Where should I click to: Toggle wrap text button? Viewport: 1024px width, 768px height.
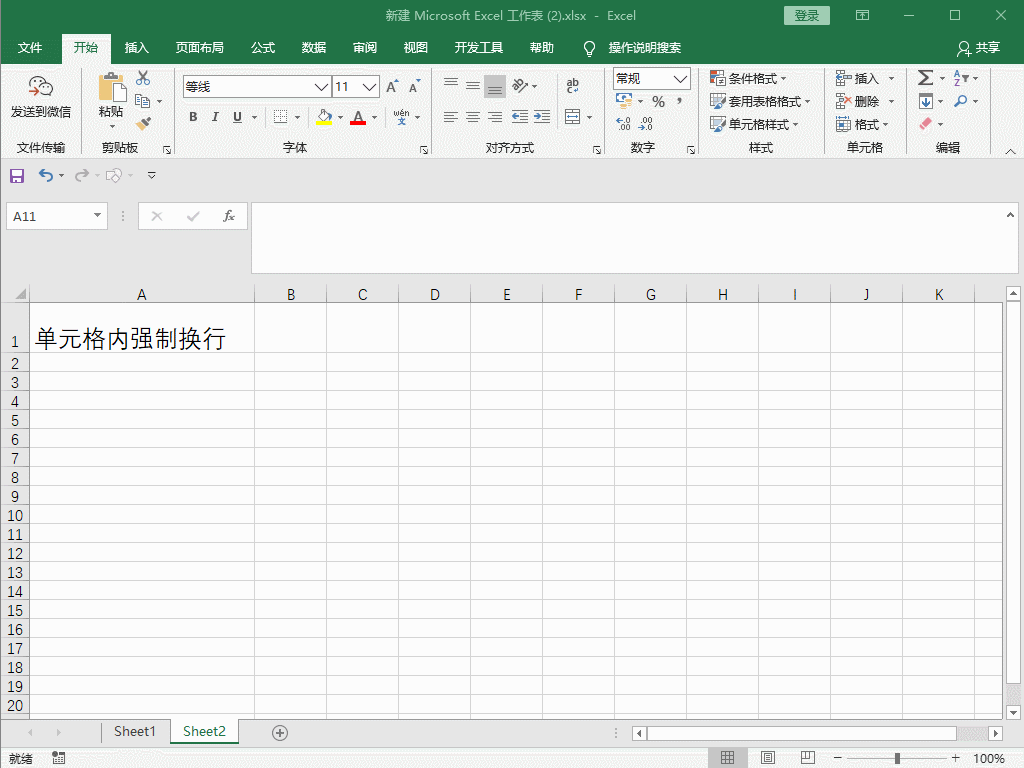click(573, 86)
